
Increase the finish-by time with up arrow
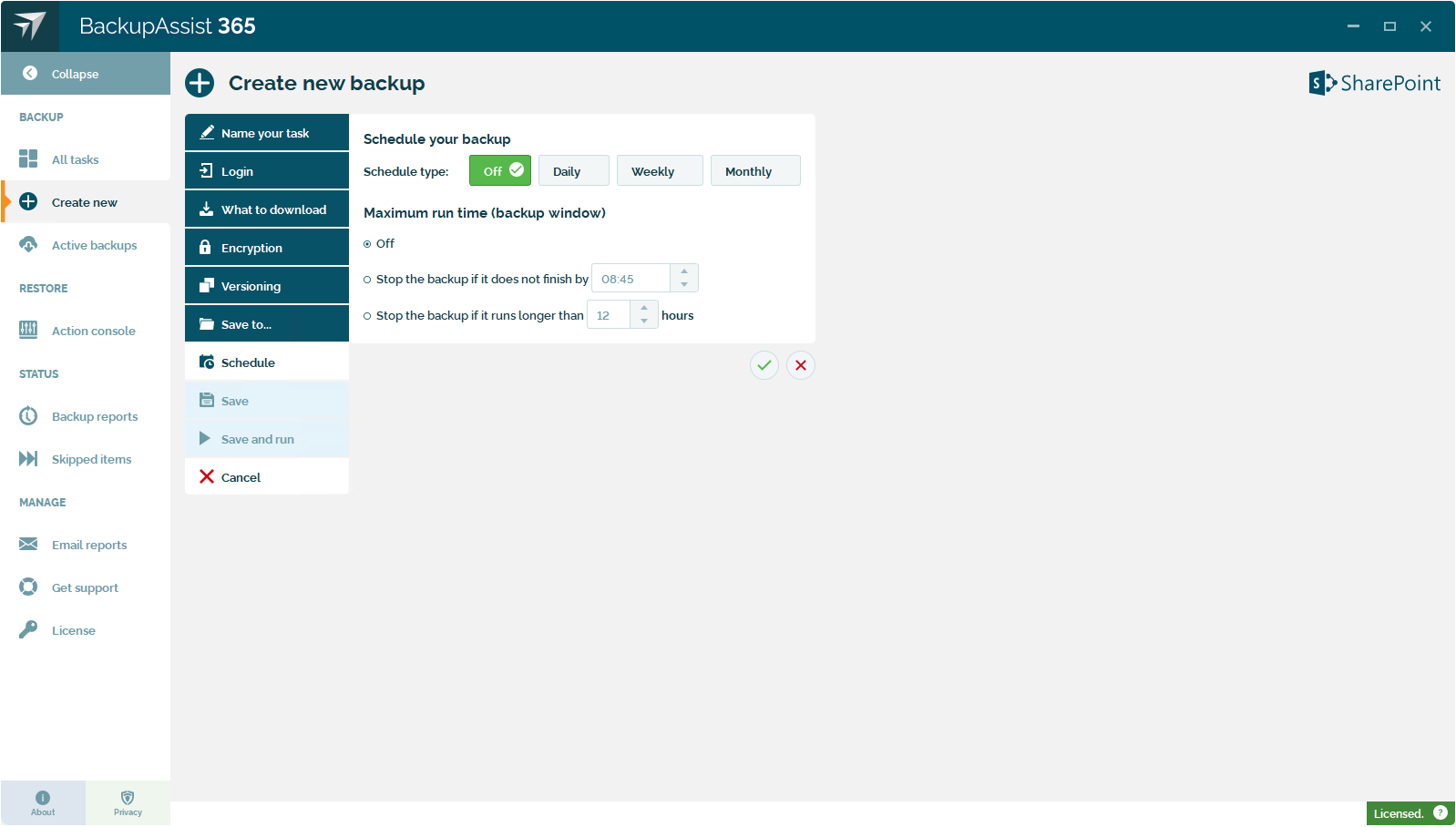684,271
